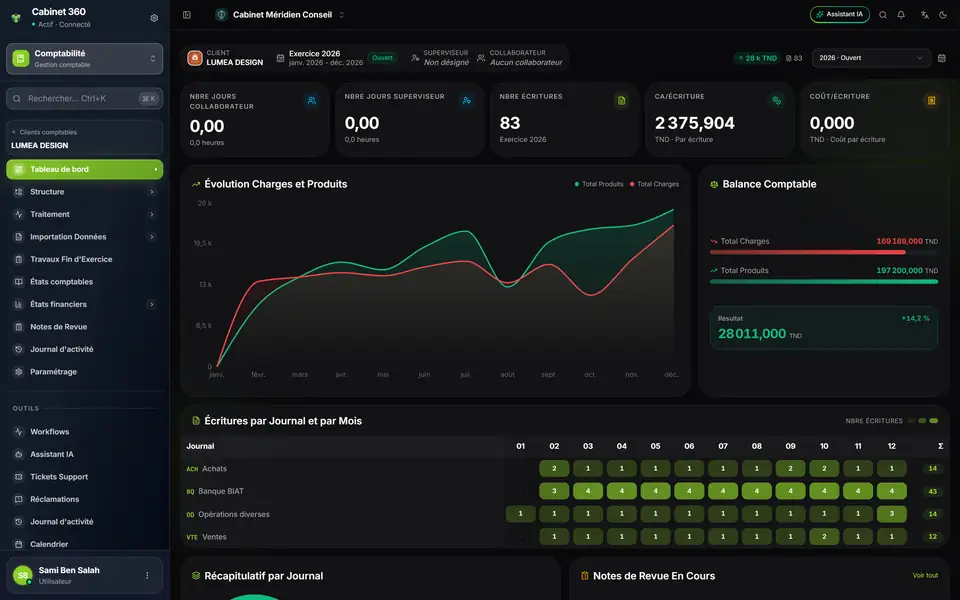Click the yellow icon in Coût/Écriture card
This screenshot has width=960, height=600.
pos(931,100)
